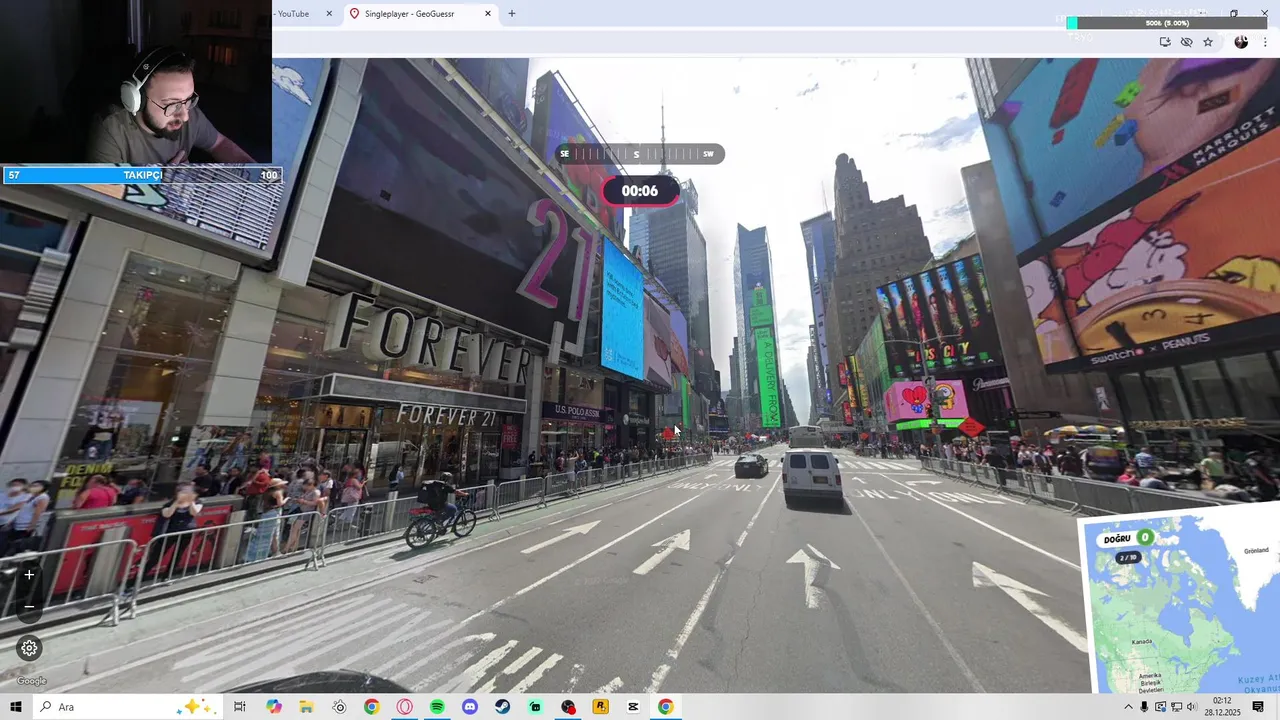
Task: Bookmark this page with the star
Action: tap(1208, 42)
